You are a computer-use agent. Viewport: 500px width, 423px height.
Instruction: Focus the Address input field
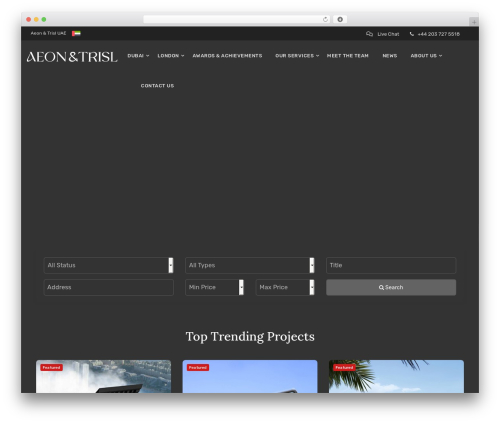[108, 287]
